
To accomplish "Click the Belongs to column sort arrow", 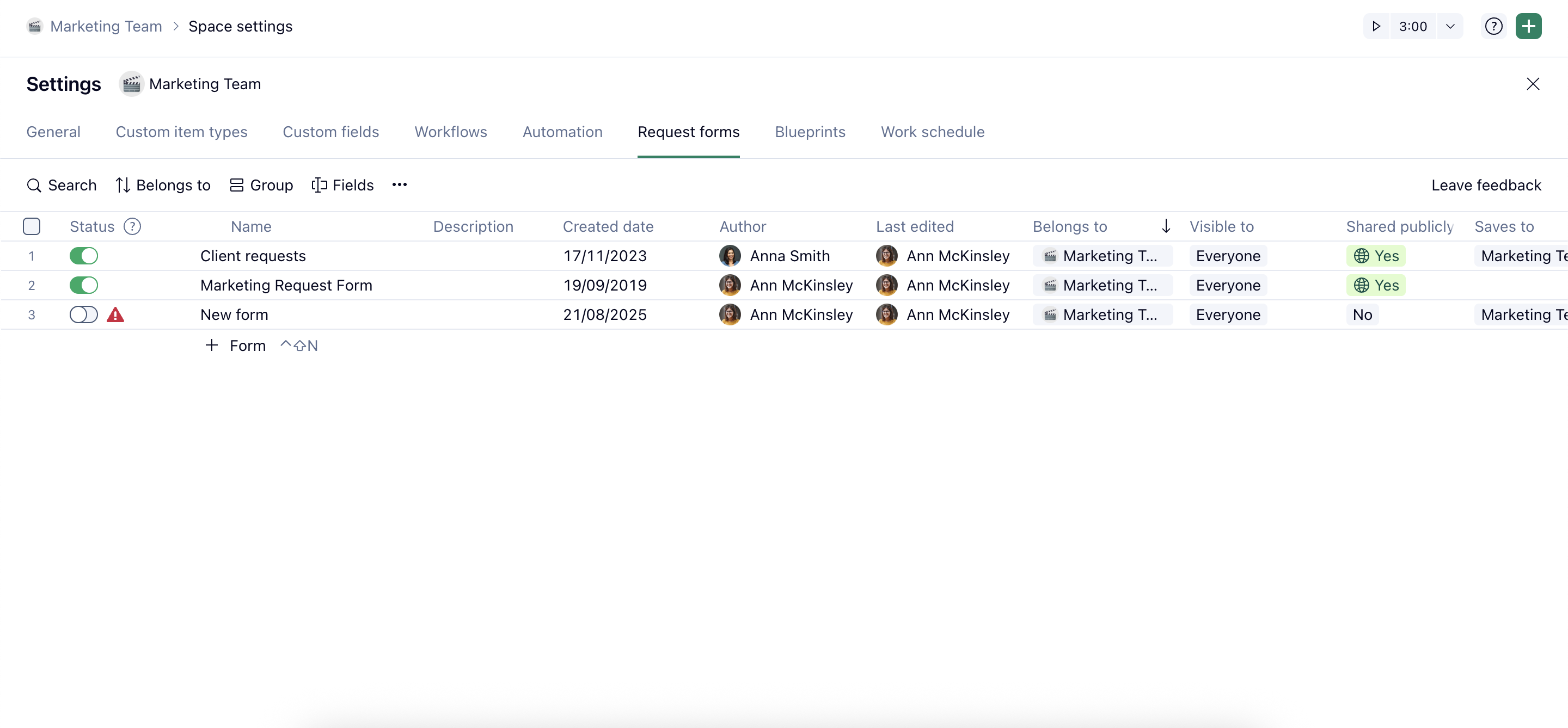I will [1166, 226].
